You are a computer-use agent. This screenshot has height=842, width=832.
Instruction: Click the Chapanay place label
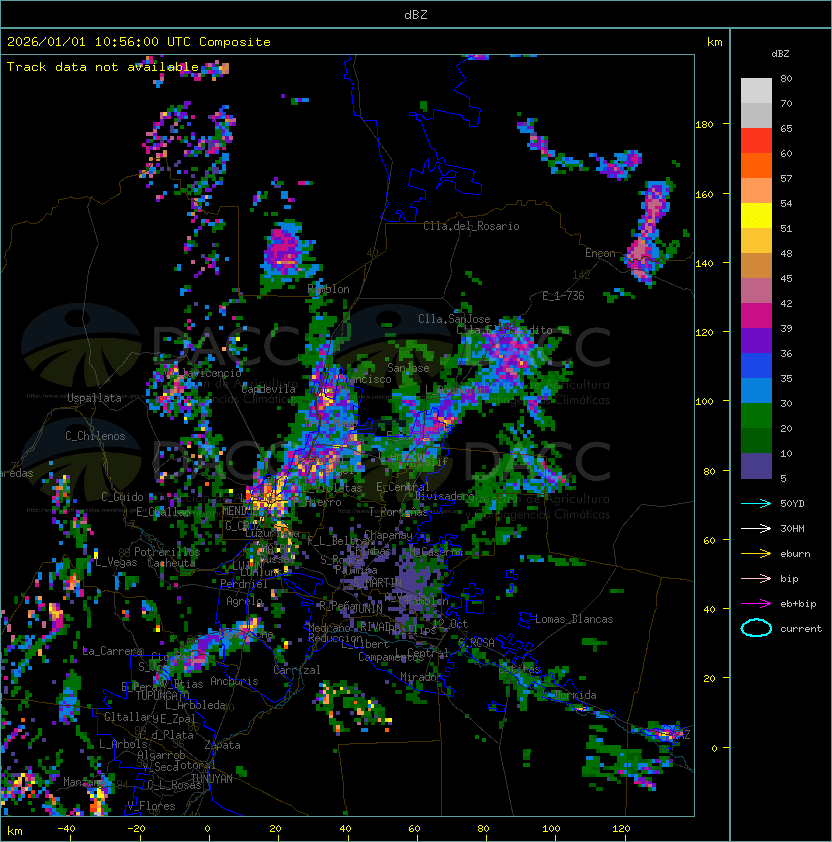coord(388,535)
